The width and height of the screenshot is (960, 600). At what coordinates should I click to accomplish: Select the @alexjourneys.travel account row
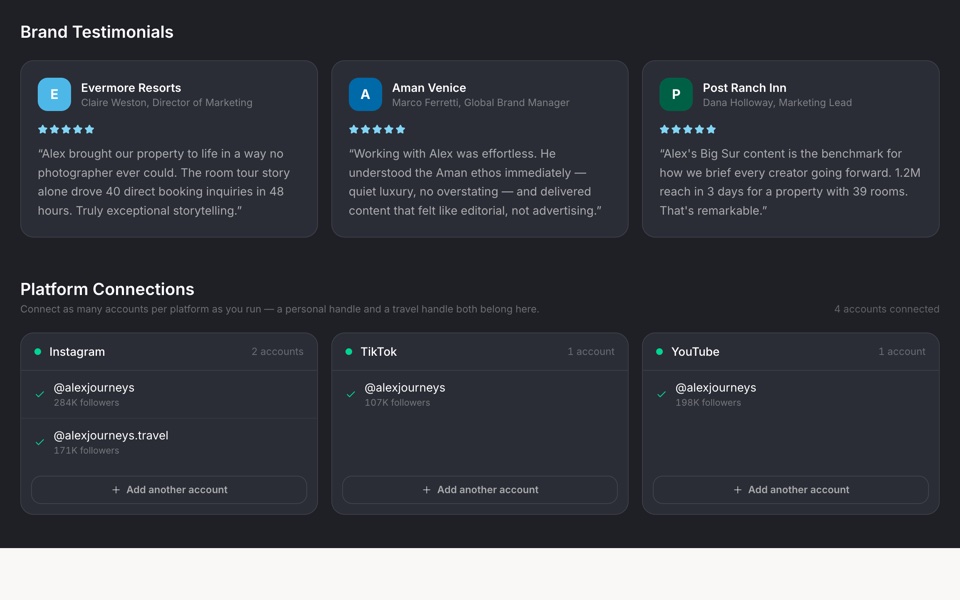pos(169,442)
